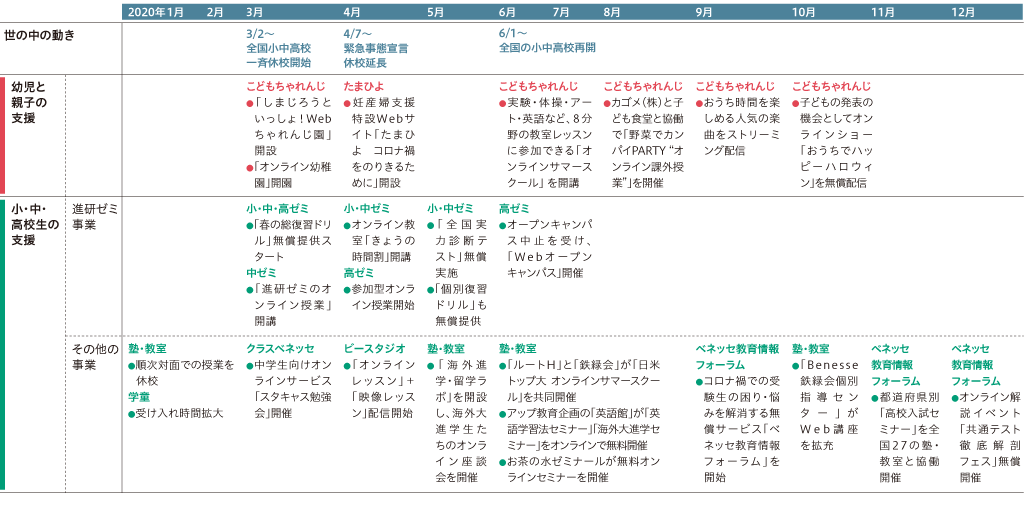Select the 小・中・高校生の支援 row label

coord(30,224)
